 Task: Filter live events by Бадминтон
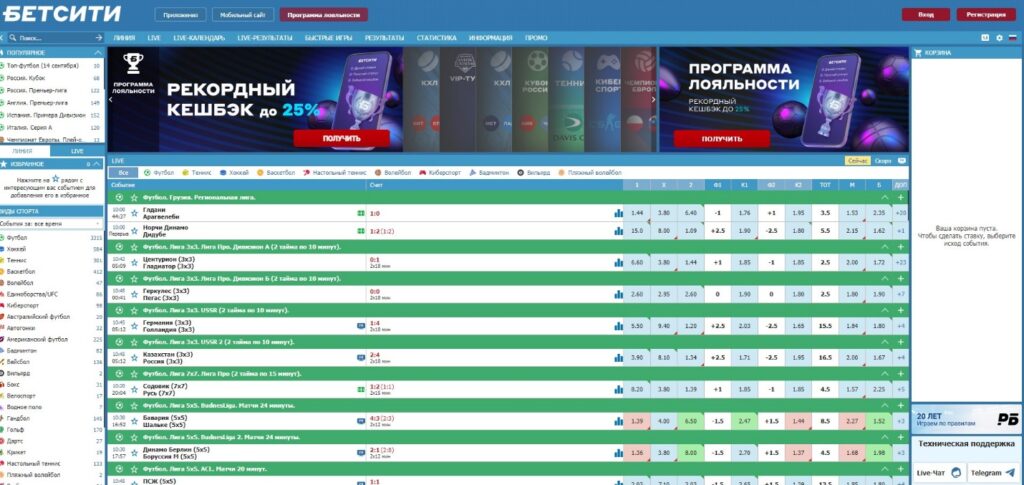pyautogui.click(x=490, y=173)
